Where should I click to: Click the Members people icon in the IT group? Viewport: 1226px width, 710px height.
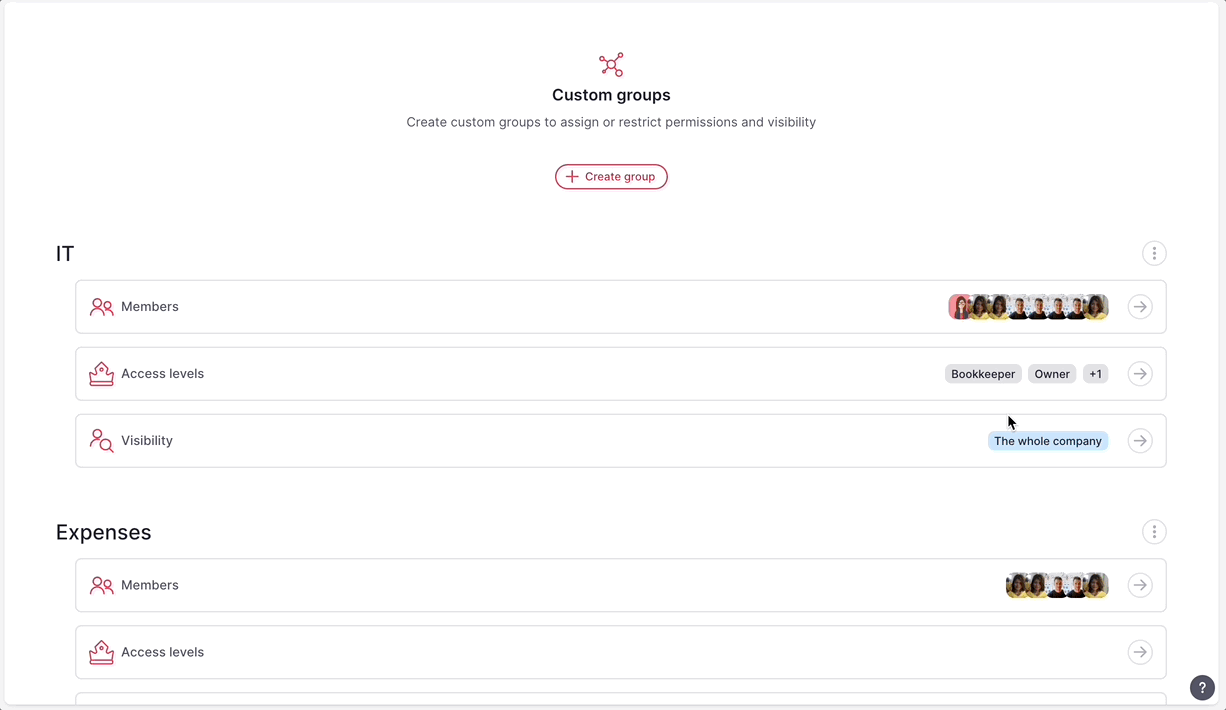tap(100, 306)
